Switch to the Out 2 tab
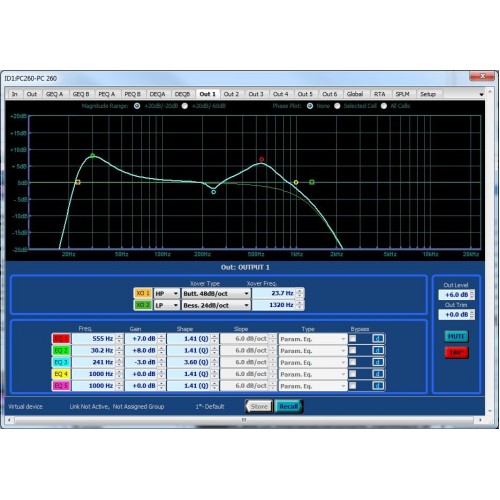This screenshot has height=500, width=500. (x=231, y=94)
